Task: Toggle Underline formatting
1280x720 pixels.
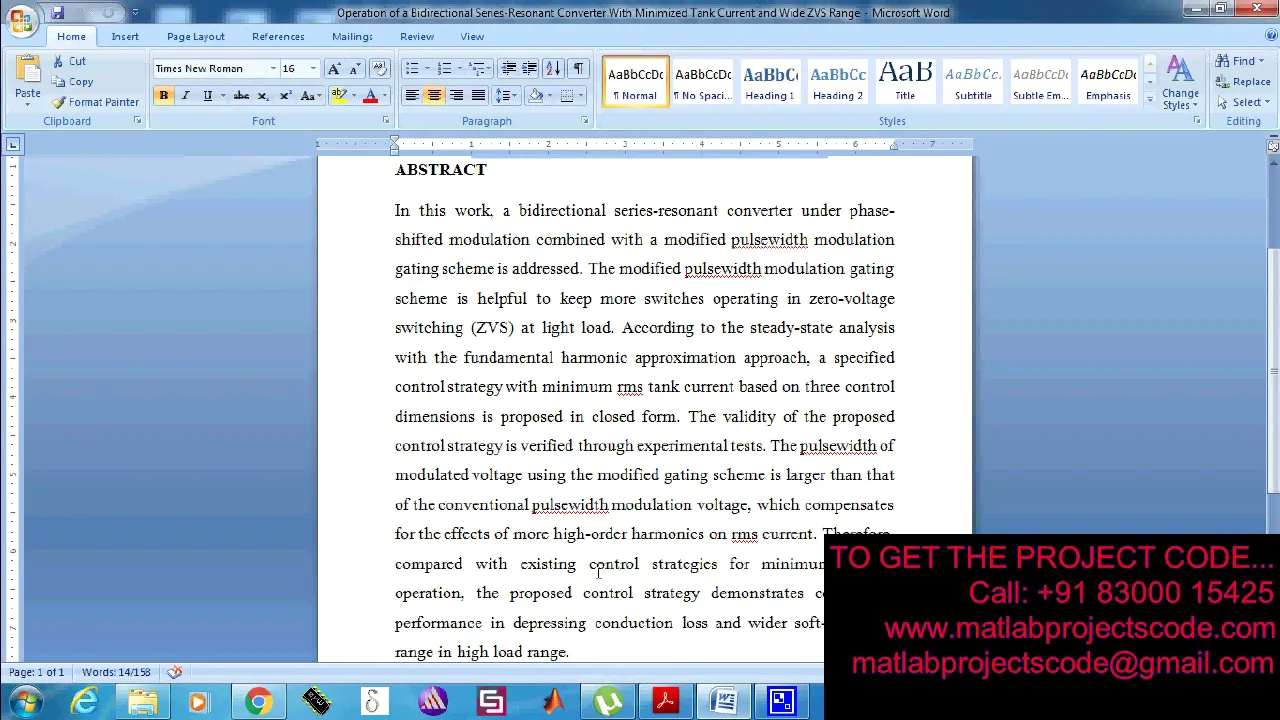Action: pyautogui.click(x=207, y=96)
